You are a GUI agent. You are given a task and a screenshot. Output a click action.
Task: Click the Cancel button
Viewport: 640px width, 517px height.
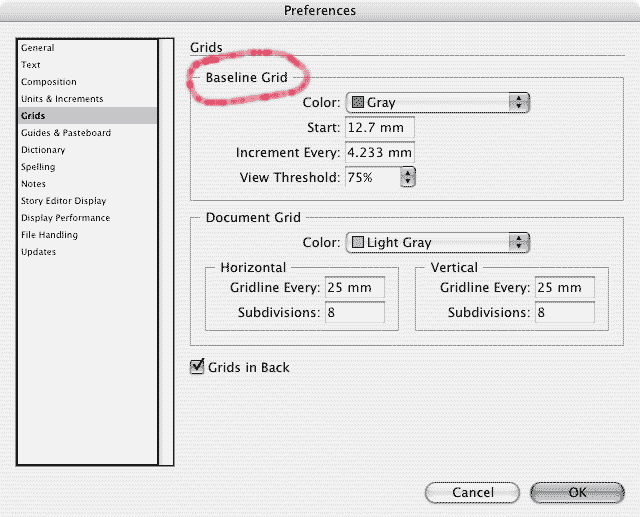[x=472, y=493]
